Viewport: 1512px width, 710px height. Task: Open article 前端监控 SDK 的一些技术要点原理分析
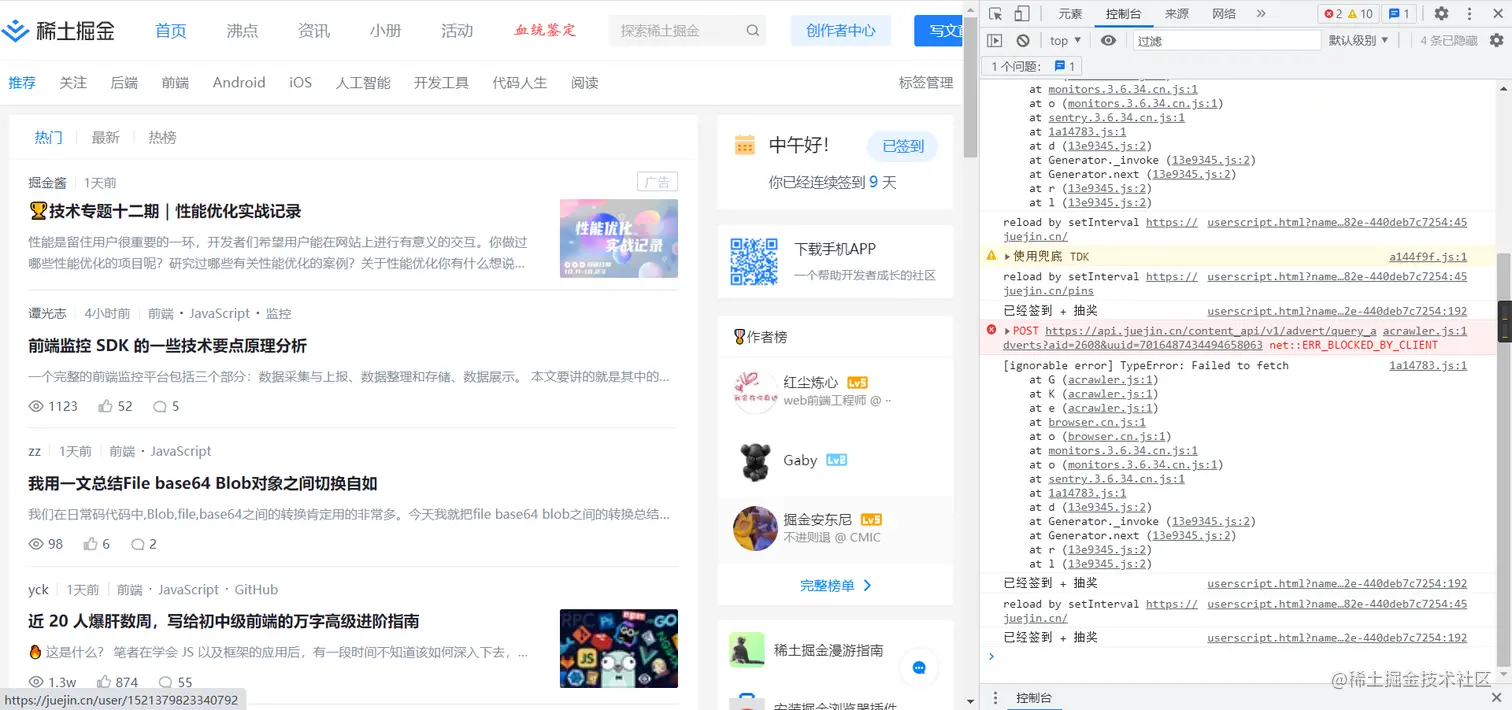(168, 346)
